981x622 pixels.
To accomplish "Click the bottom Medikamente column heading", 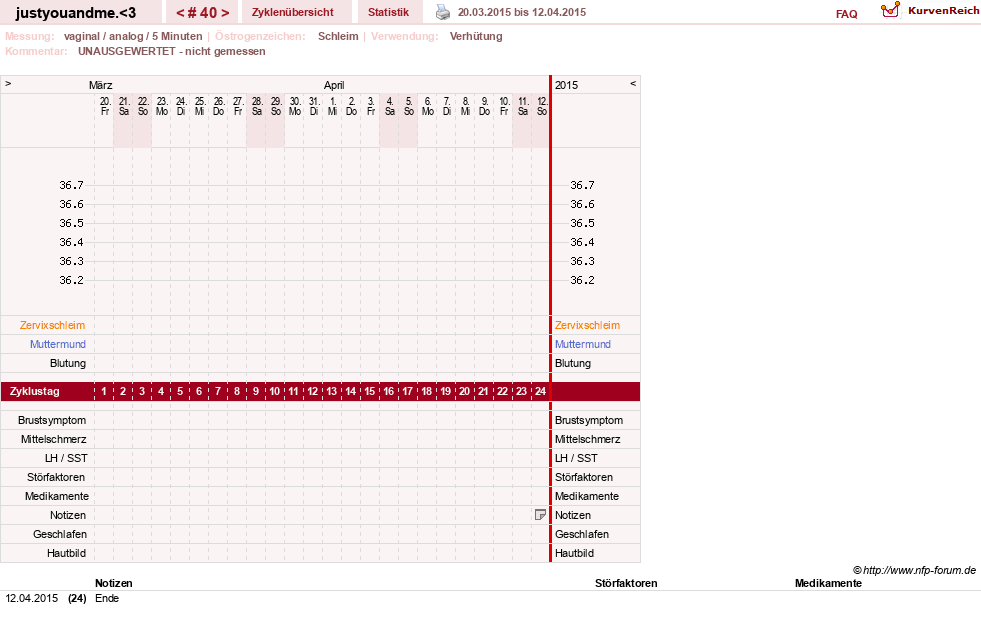I will coord(828,583).
